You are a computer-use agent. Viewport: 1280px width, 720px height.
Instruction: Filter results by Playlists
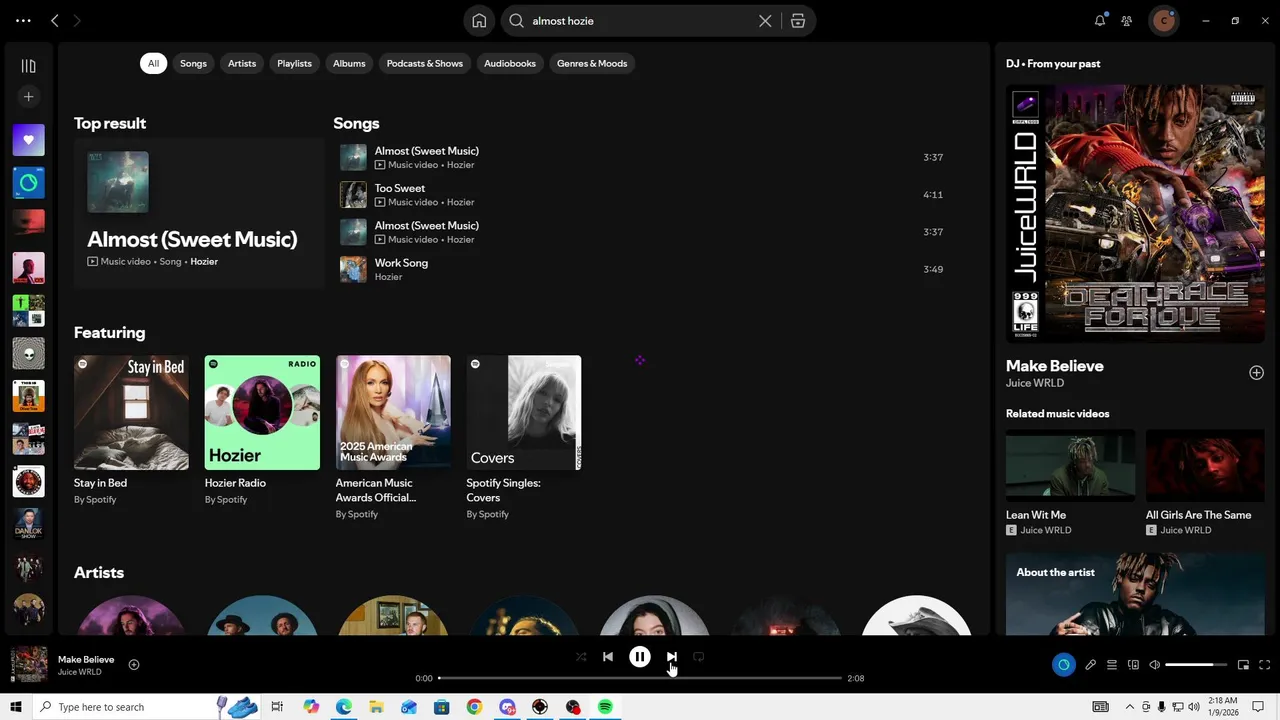click(x=294, y=63)
